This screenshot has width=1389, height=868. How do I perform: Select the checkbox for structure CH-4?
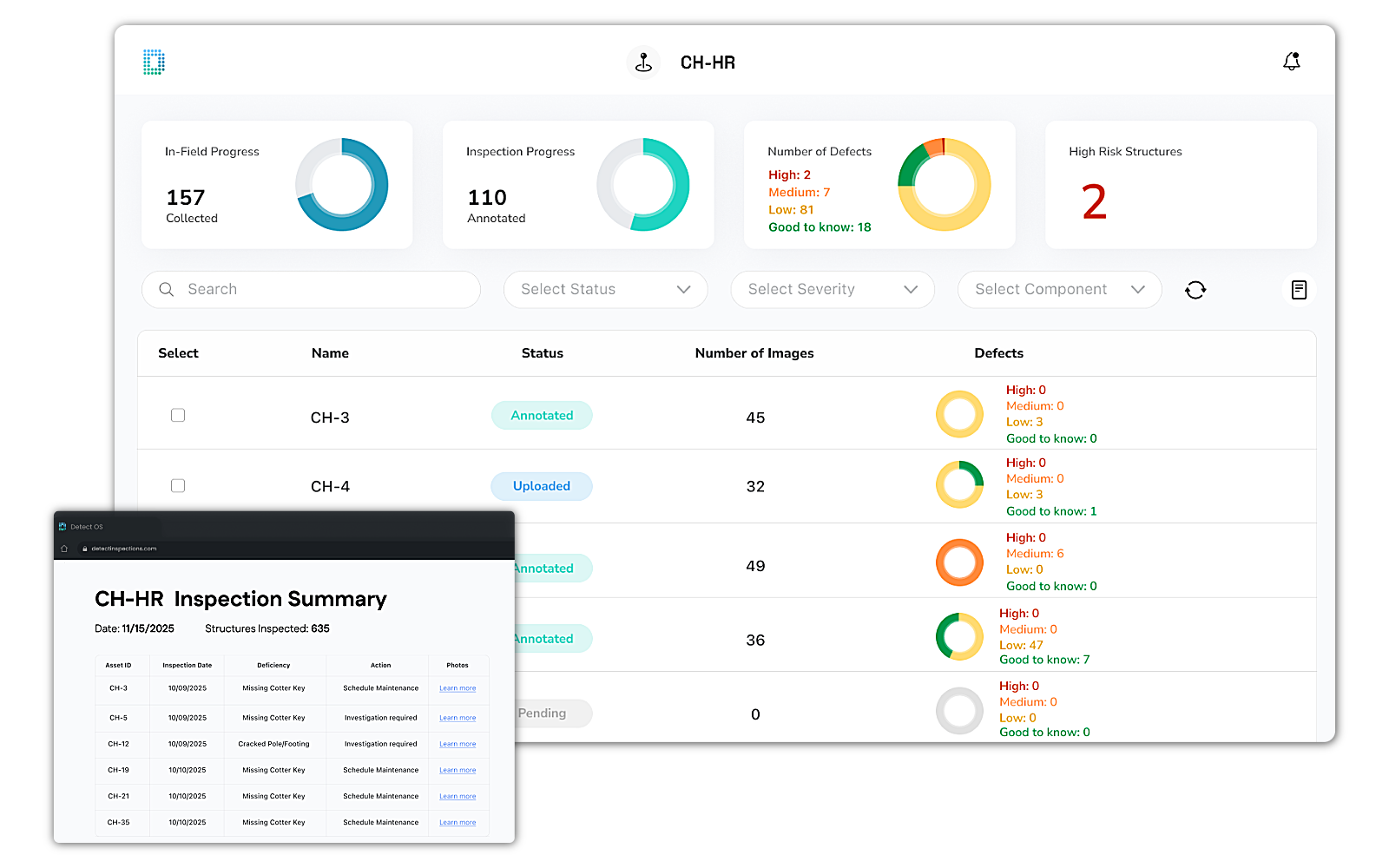point(178,486)
